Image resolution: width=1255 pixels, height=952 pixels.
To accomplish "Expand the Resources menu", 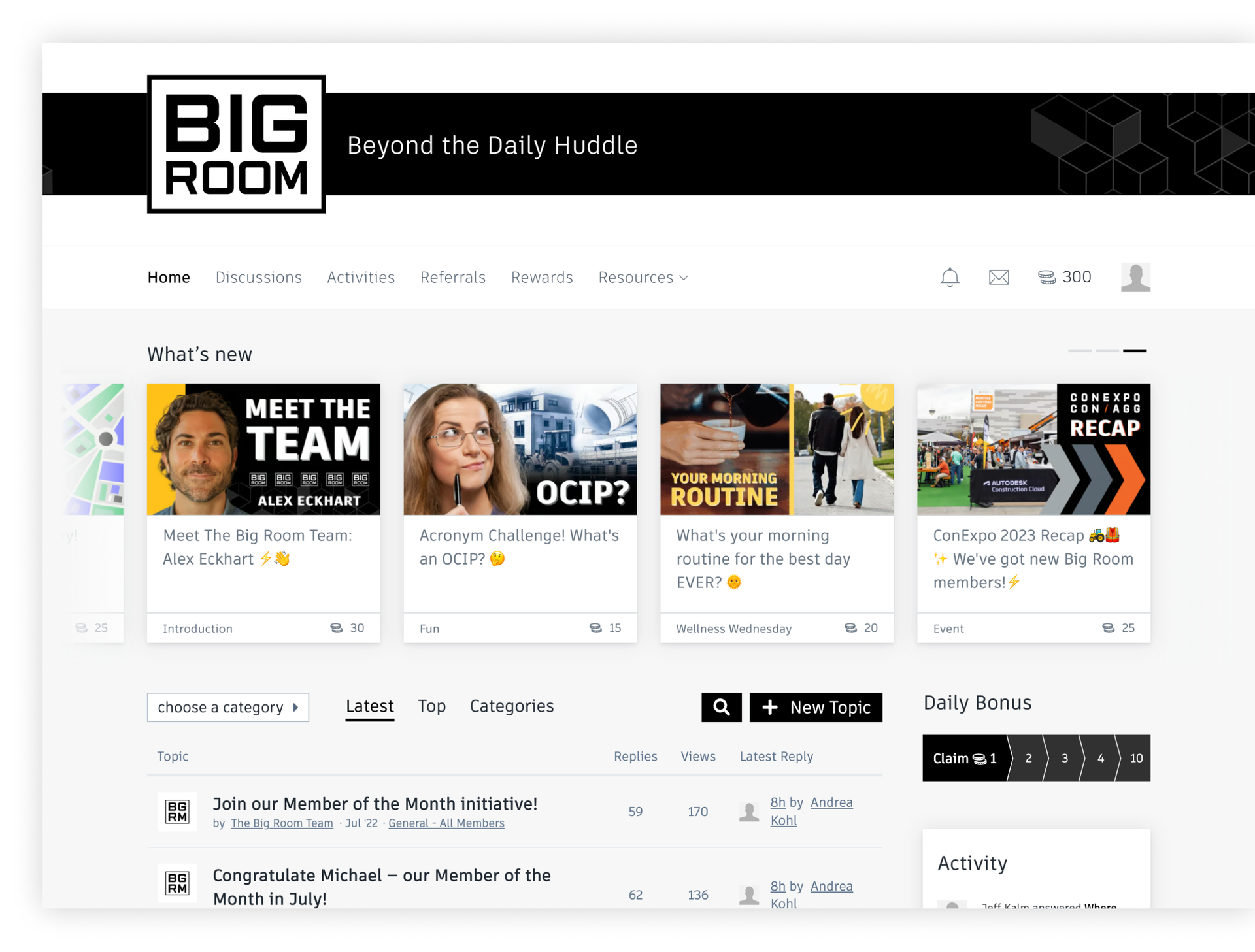I will coord(643,278).
